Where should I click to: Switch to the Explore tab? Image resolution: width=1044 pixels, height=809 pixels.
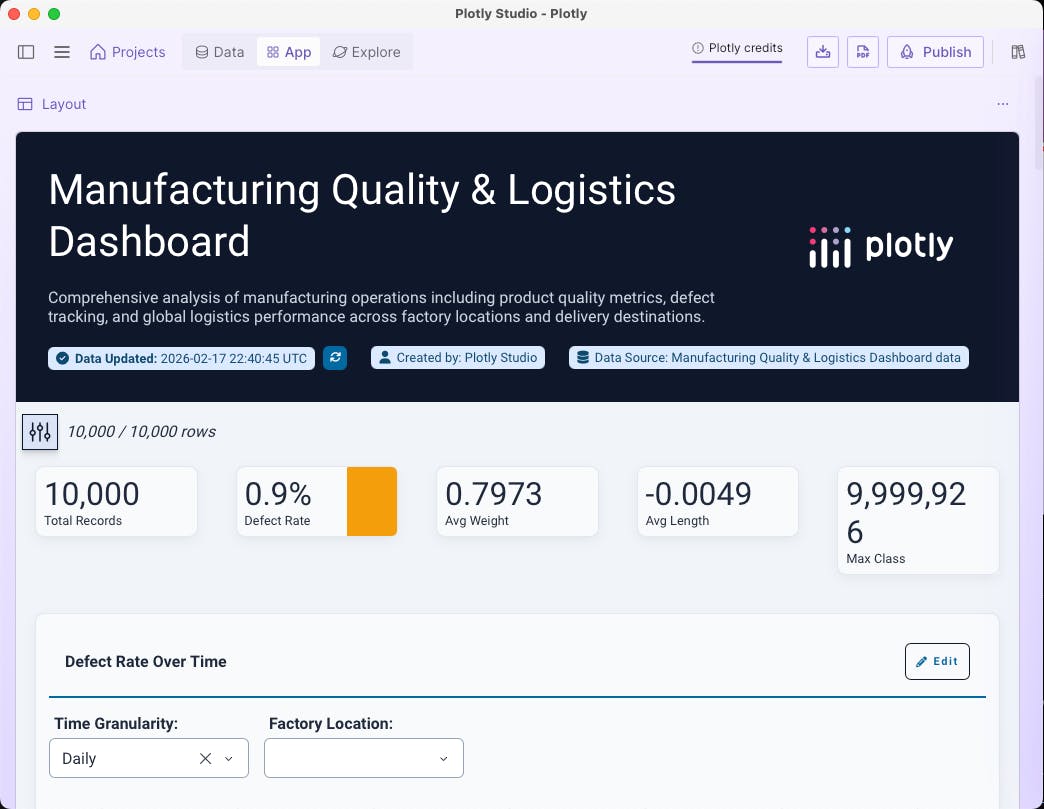click(366, 51)
